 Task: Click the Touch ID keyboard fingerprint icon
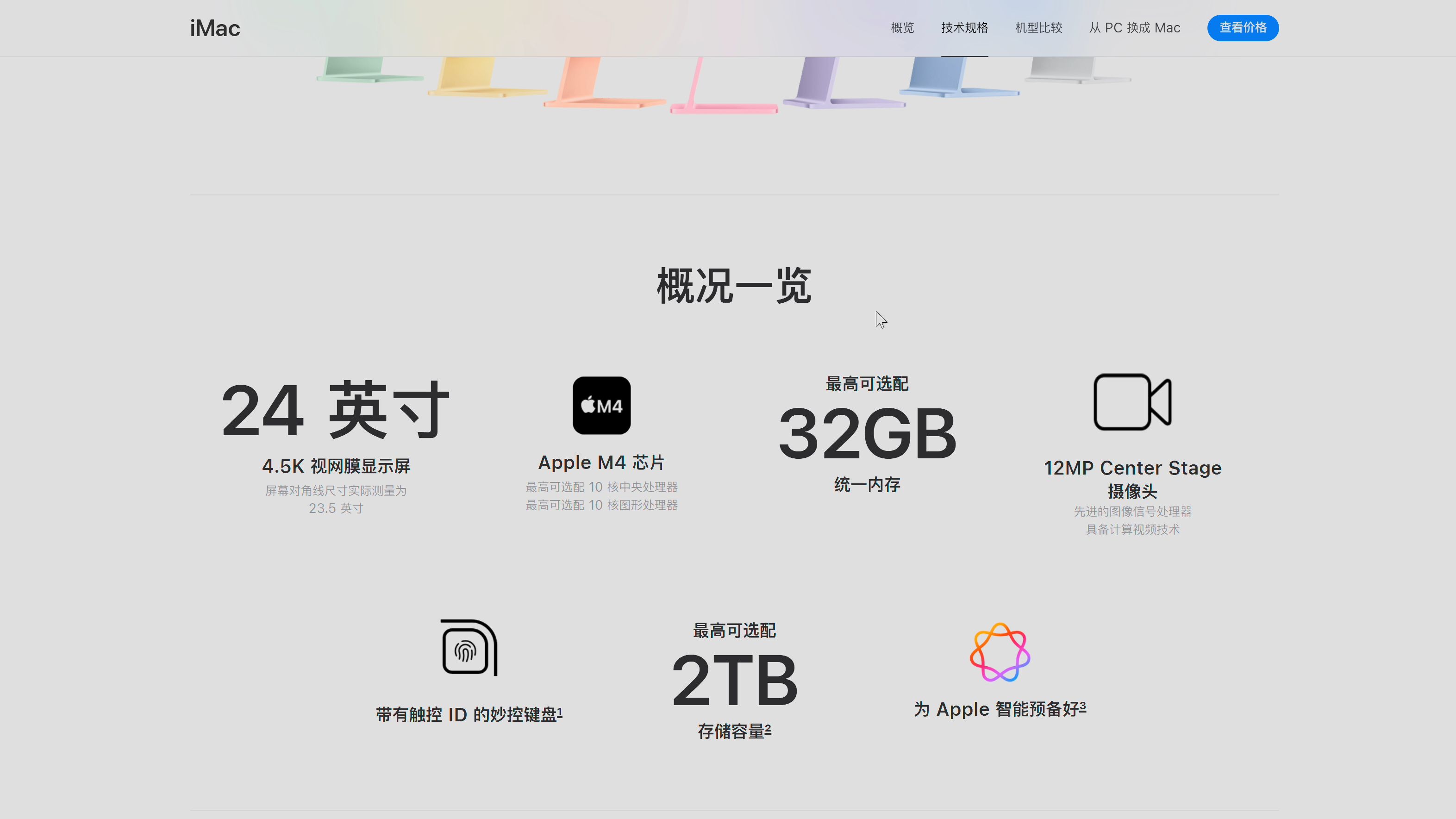(x=469, y=647)
